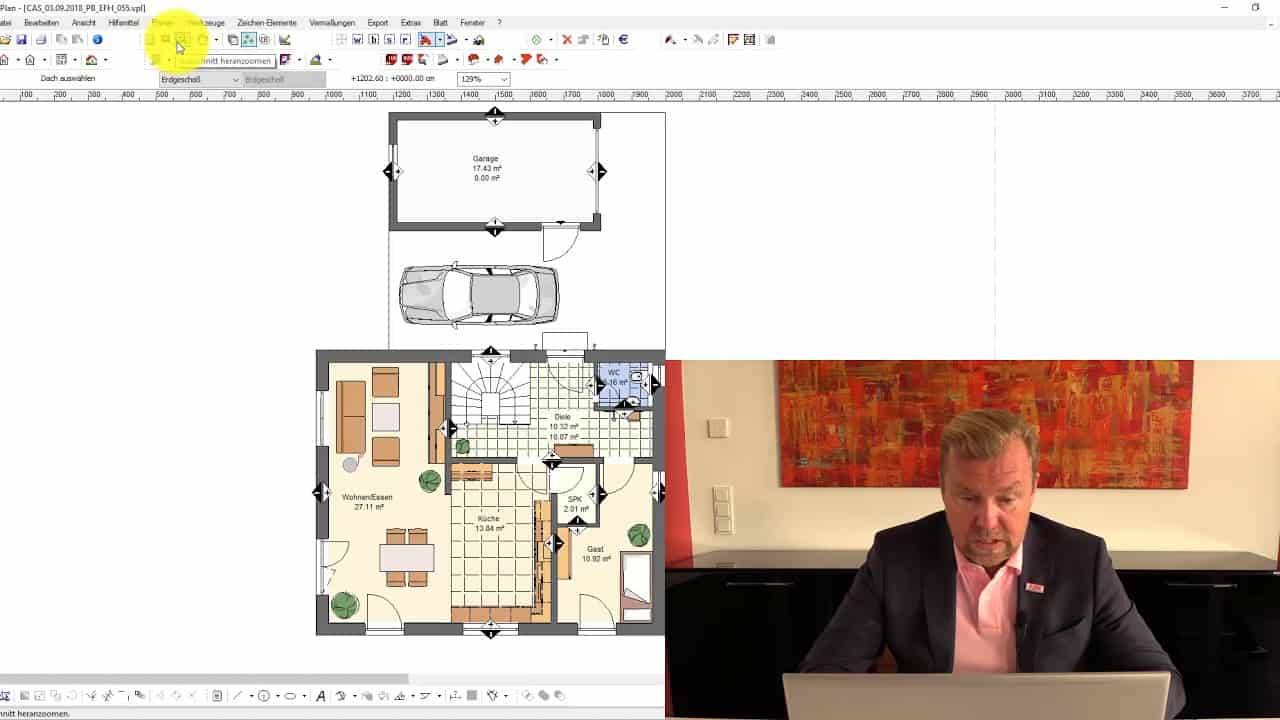This screenshot has width=1280, height=720.
Task: Open the Hilfsmittel menu
Action: pos(123,22)
